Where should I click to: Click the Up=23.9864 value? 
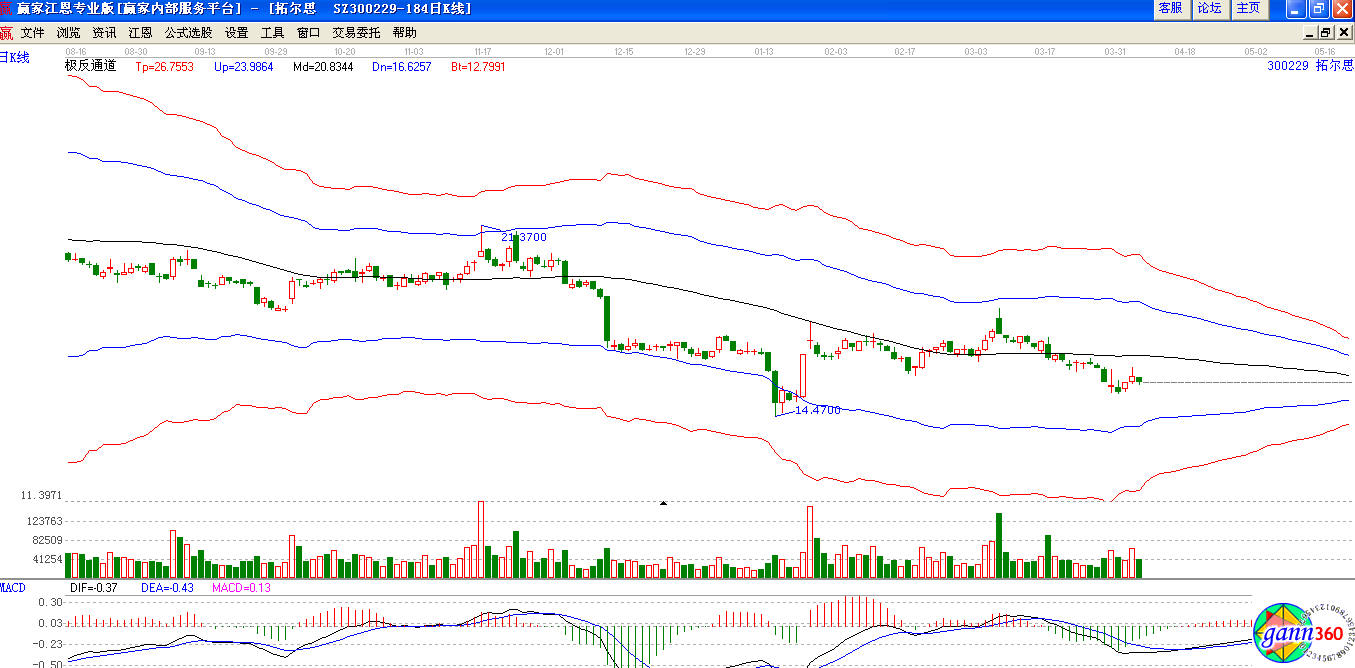click(x=244, y=67)
